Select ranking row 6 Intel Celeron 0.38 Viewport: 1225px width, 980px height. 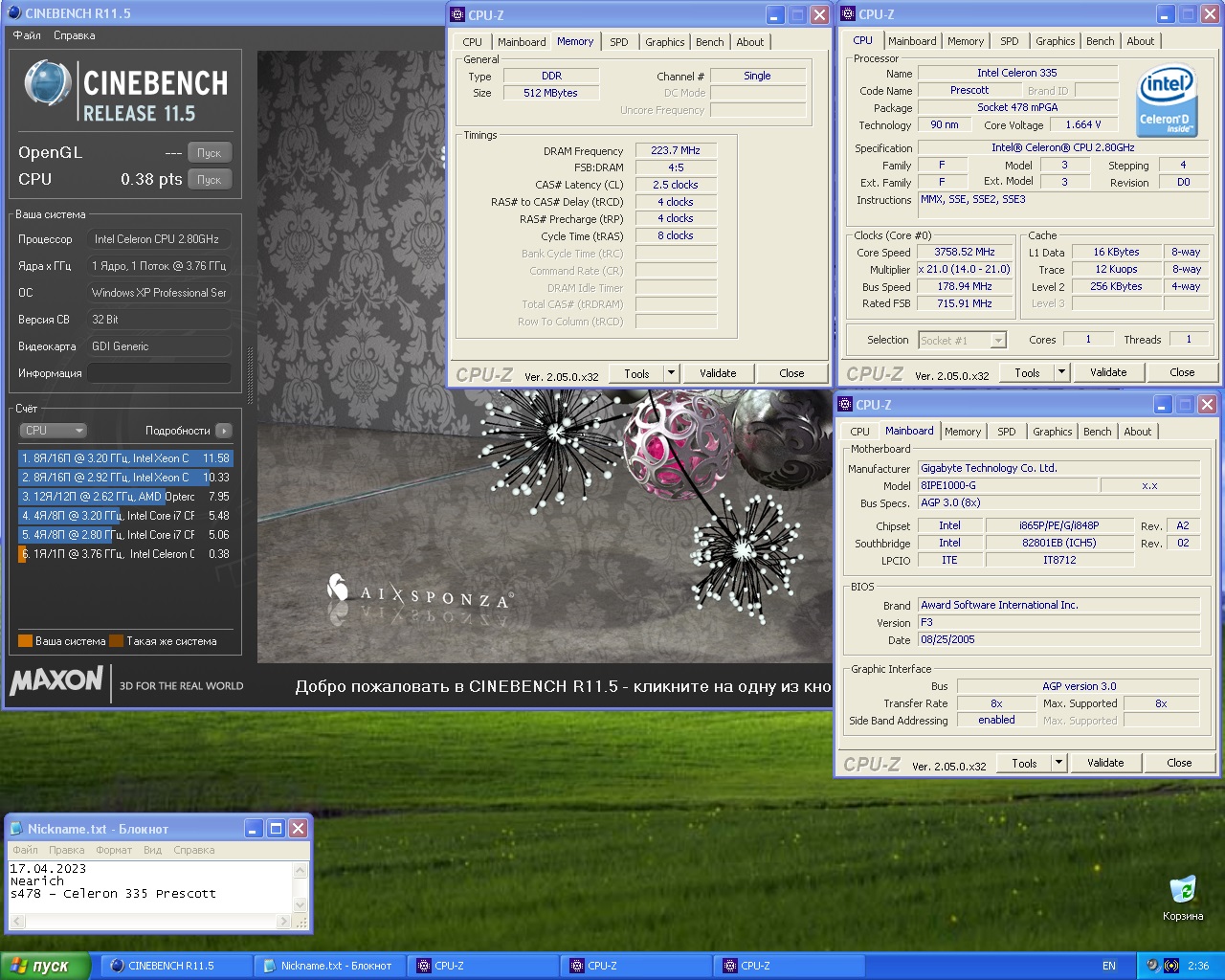(125, 554)
